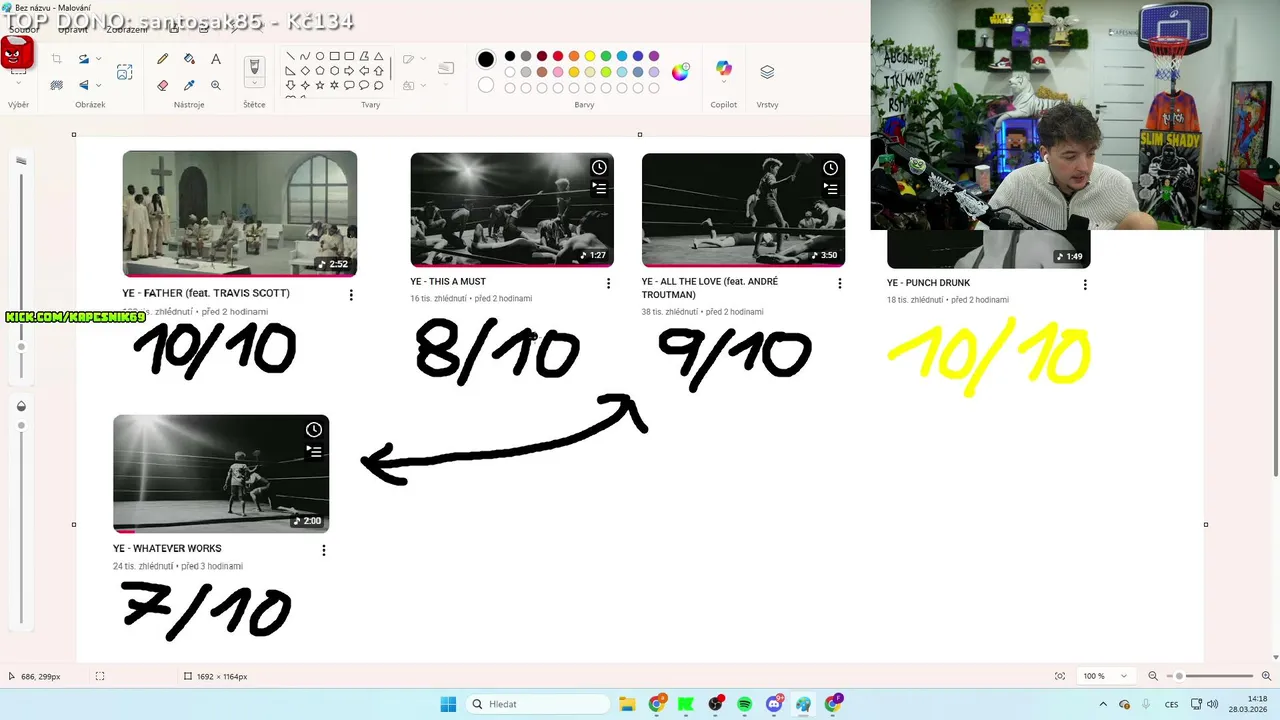Click the CES language indicator
1280x720 pixels.
(x=1171, y=704)
